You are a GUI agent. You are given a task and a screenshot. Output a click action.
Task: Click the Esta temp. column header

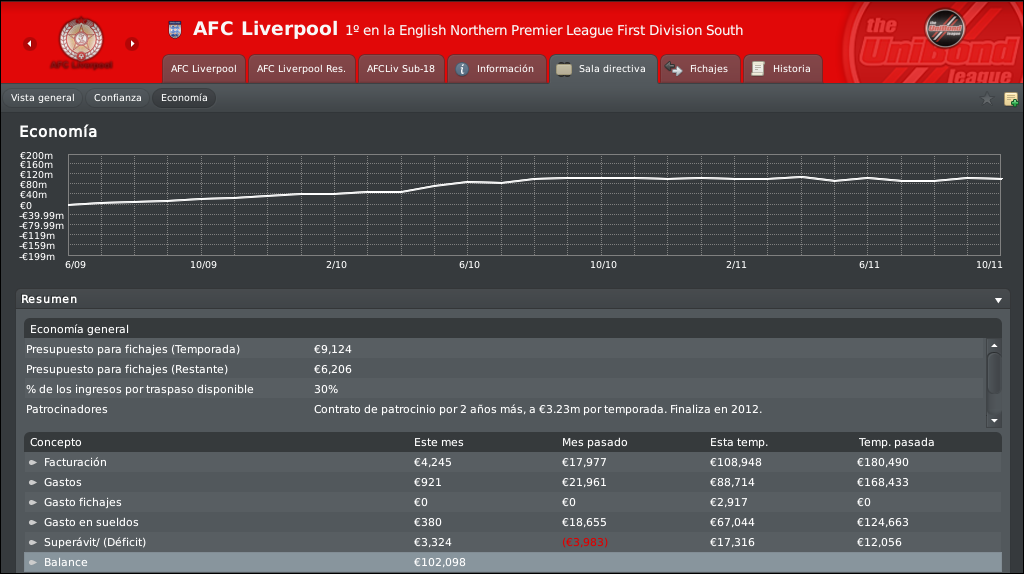point(739,442)
